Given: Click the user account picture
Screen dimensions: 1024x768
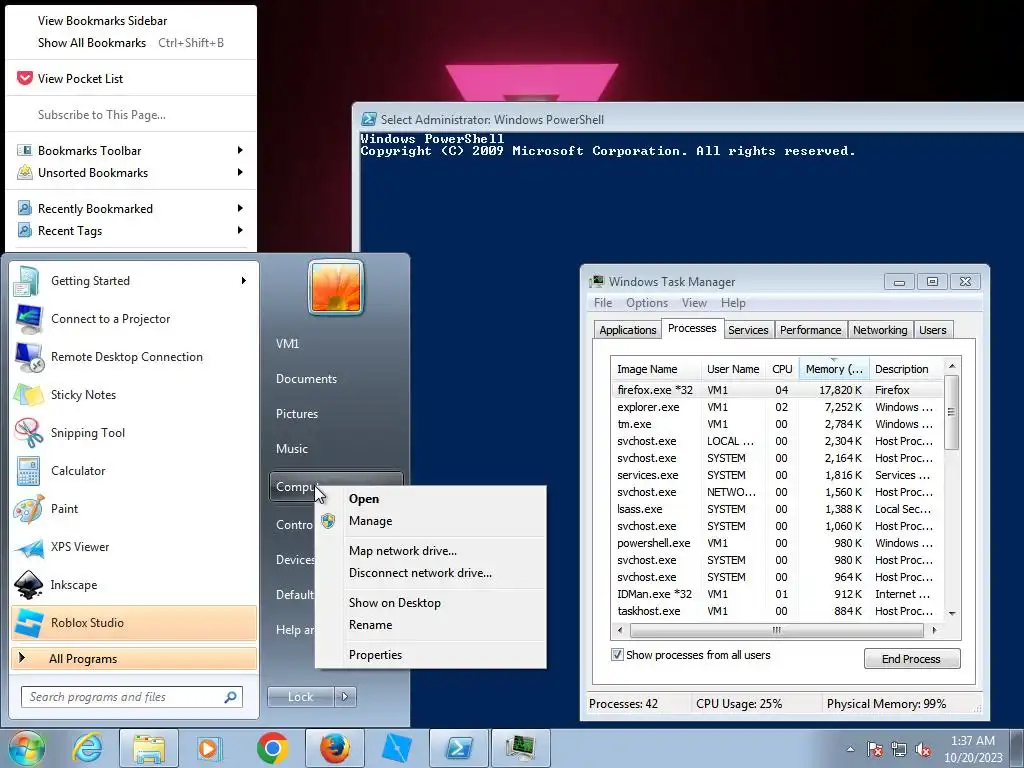Looking at the screenshot, I should [336, 287].
